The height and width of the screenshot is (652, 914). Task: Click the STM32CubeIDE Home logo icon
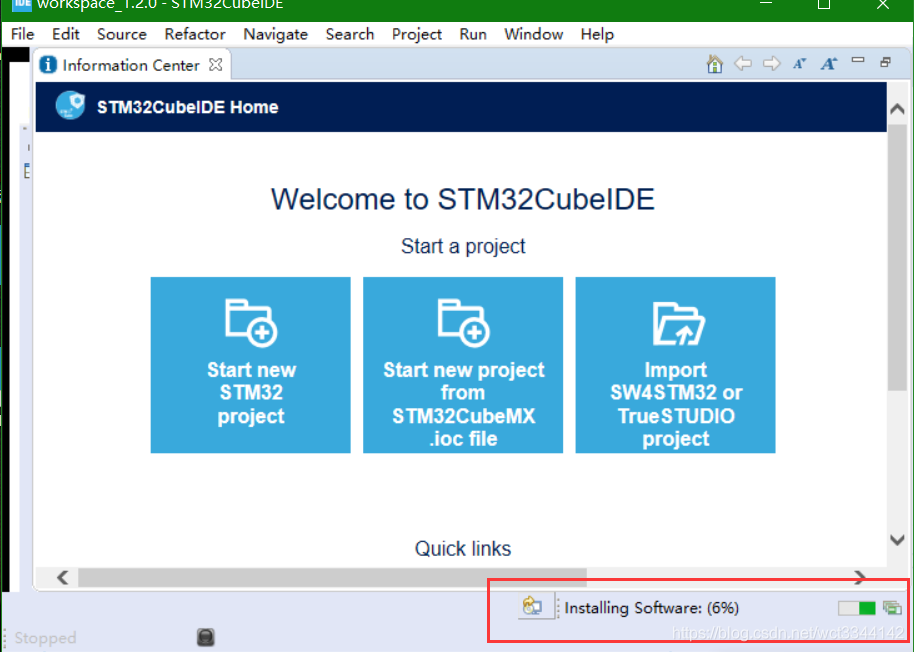(71, 105)
